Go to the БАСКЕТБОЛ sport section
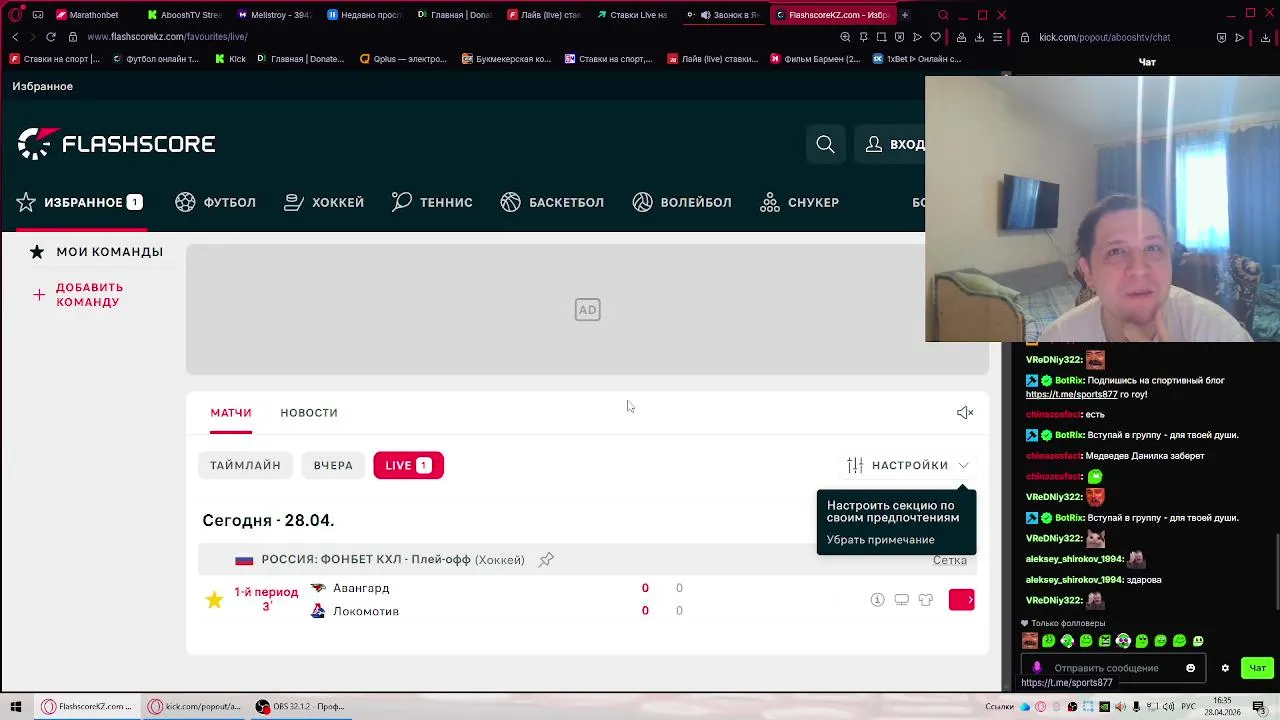 [x=552, y=202]
